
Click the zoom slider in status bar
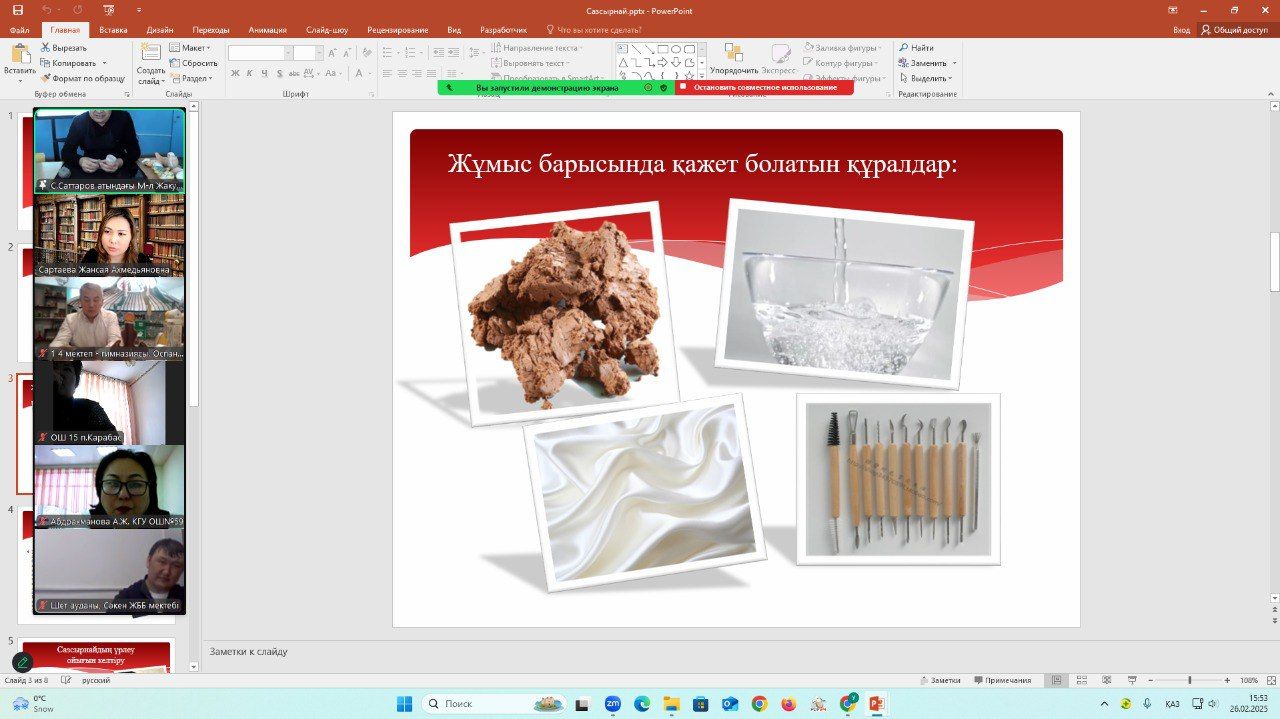click(x=1188, y=680)
